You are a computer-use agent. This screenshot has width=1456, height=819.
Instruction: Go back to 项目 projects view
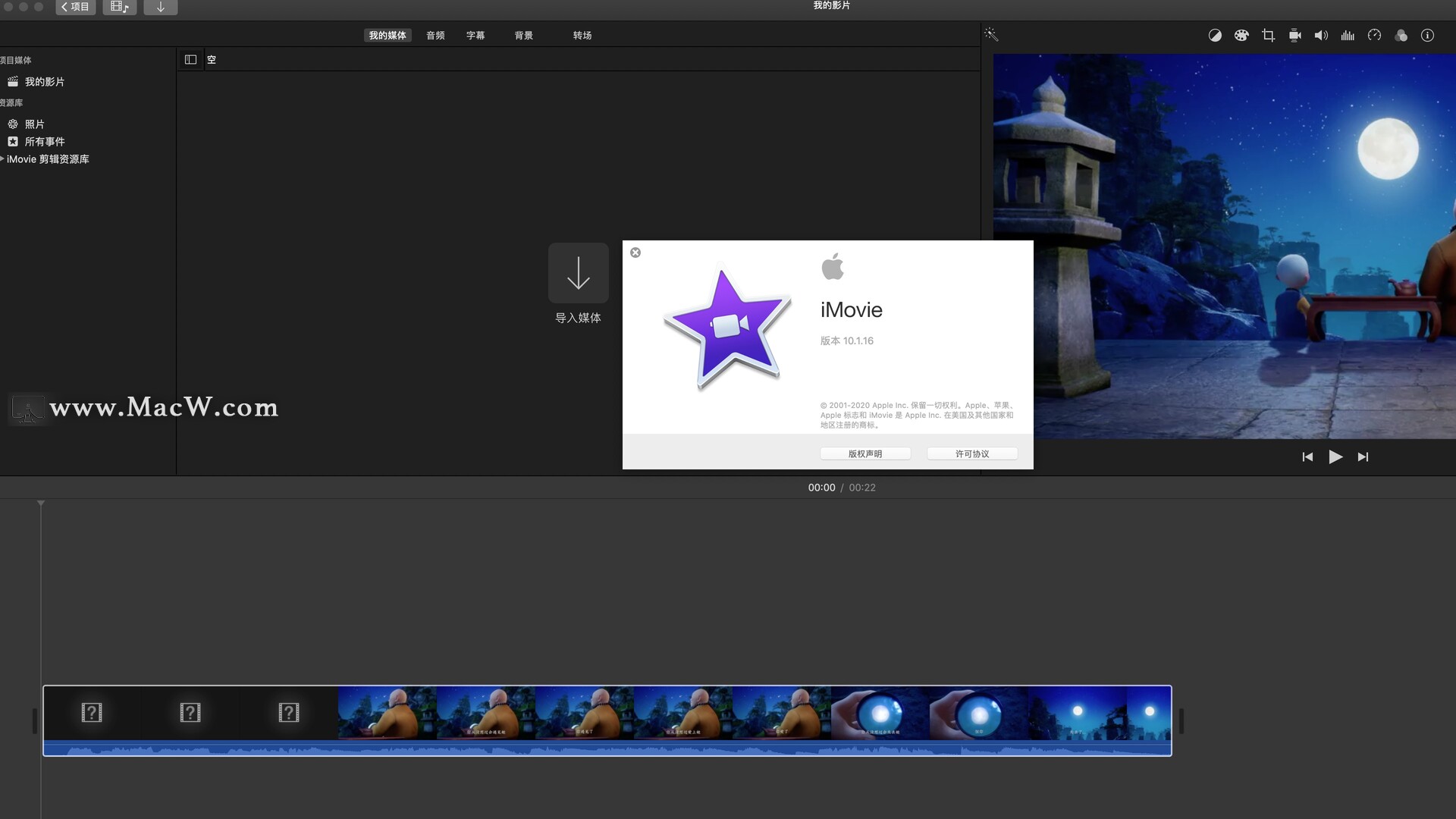75,7
